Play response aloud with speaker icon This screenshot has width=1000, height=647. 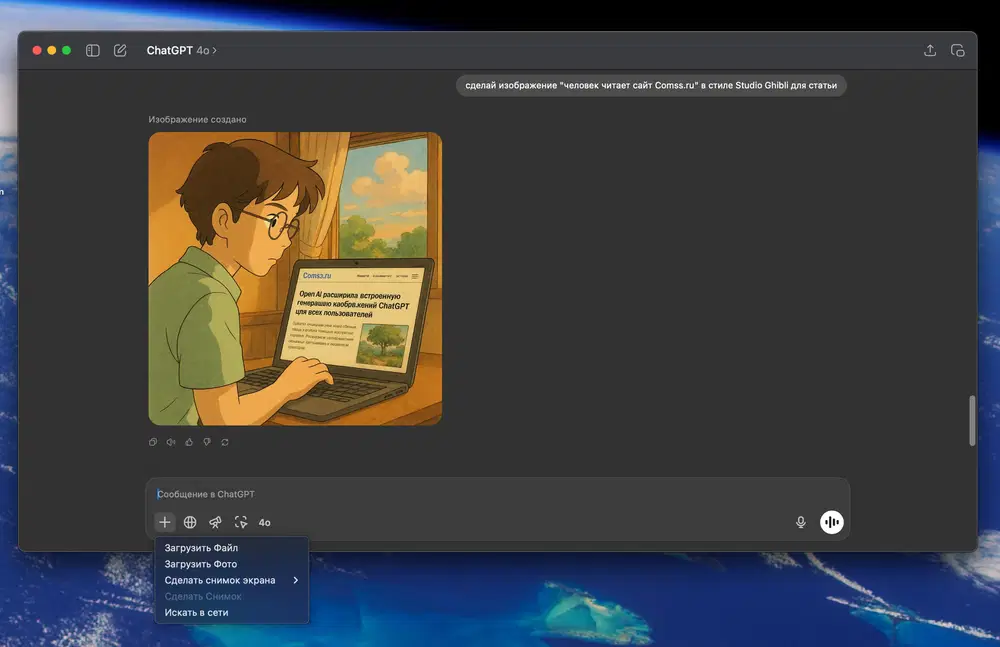(x=171, y=442)
